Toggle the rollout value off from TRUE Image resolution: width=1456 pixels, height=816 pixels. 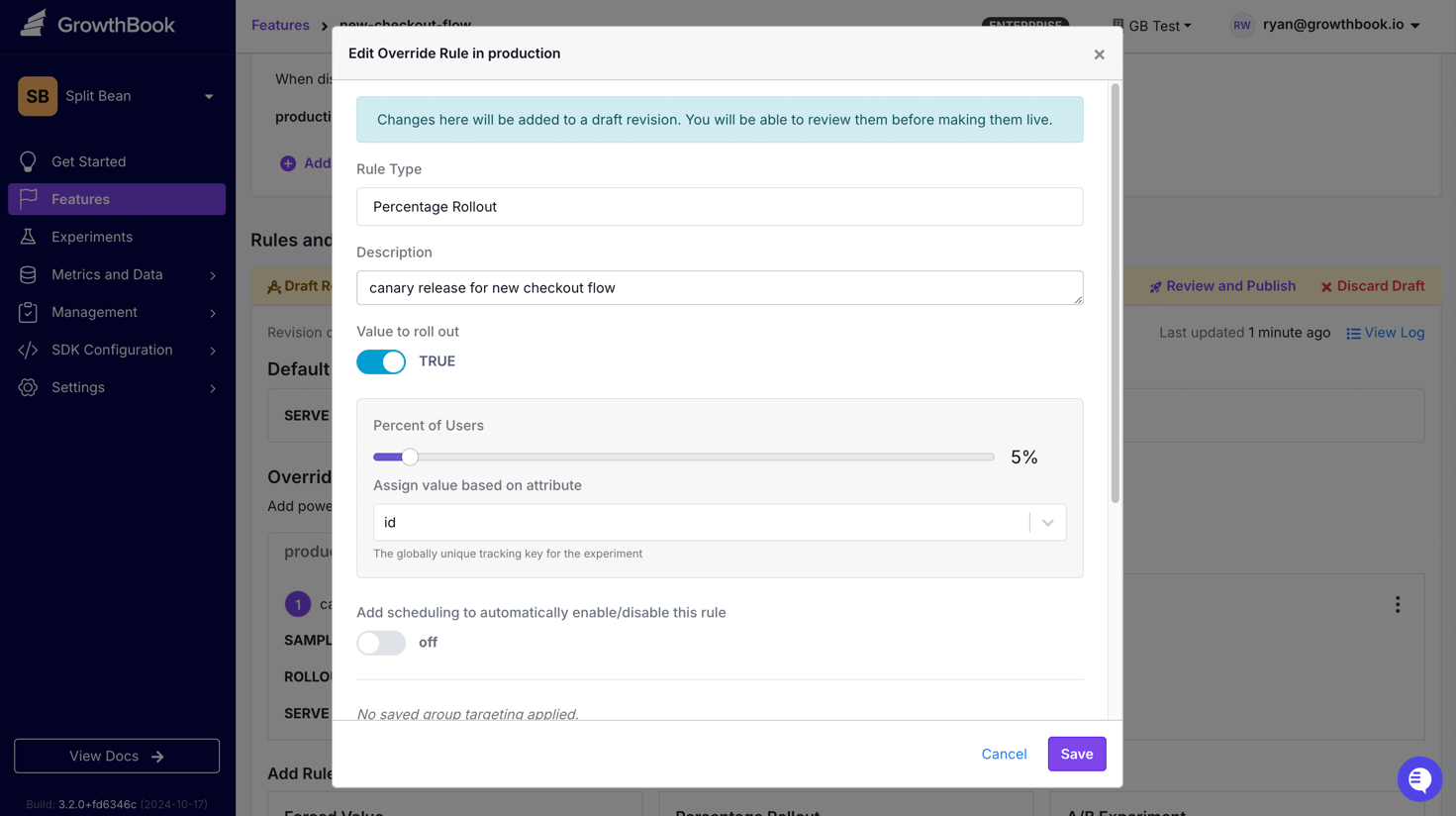(x=380, y=362)
